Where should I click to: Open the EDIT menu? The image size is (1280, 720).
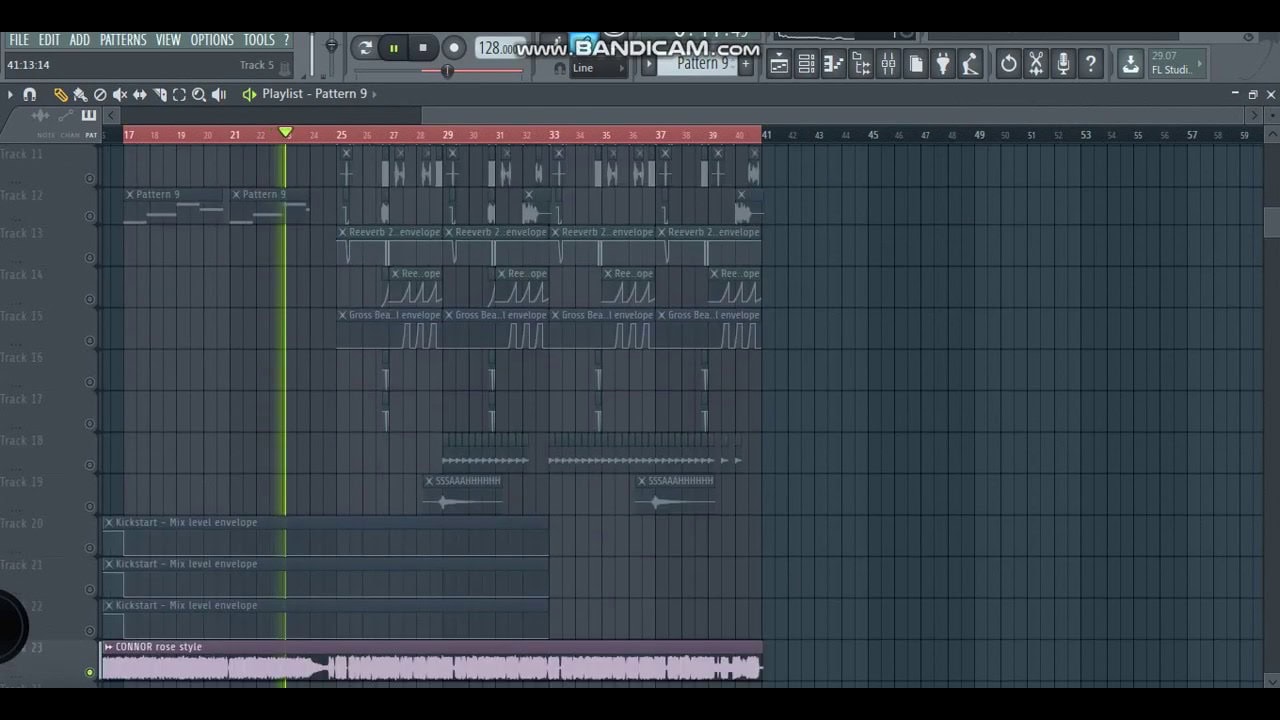click(49, 40)
